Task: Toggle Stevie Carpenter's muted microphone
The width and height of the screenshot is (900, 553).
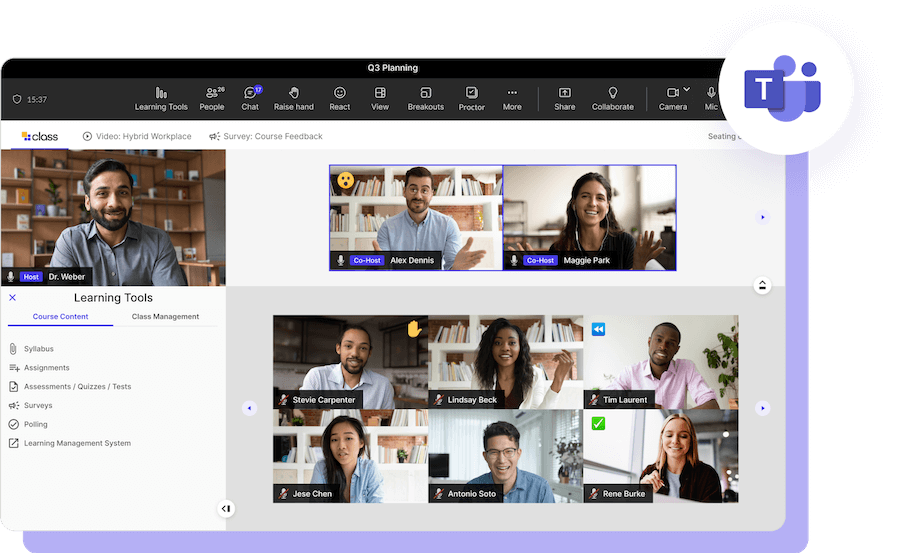Action: tap(284, 400)
